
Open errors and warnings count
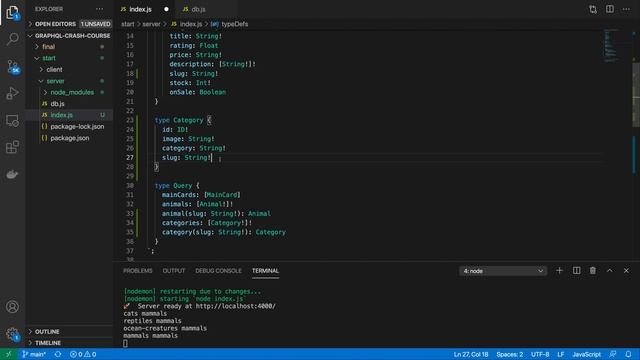[83, 354]
